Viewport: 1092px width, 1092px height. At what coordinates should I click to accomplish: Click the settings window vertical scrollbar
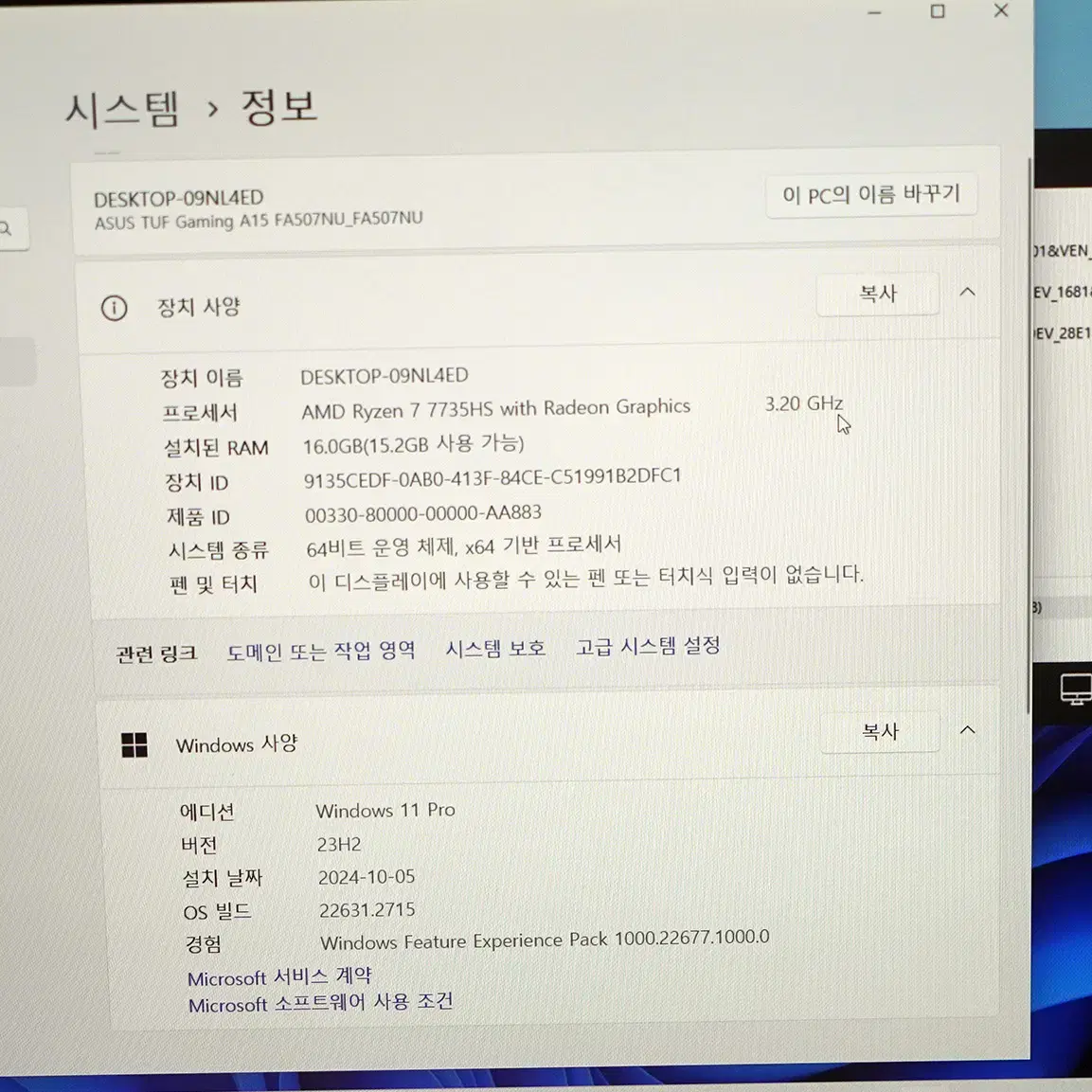(x=1029, y=436)
